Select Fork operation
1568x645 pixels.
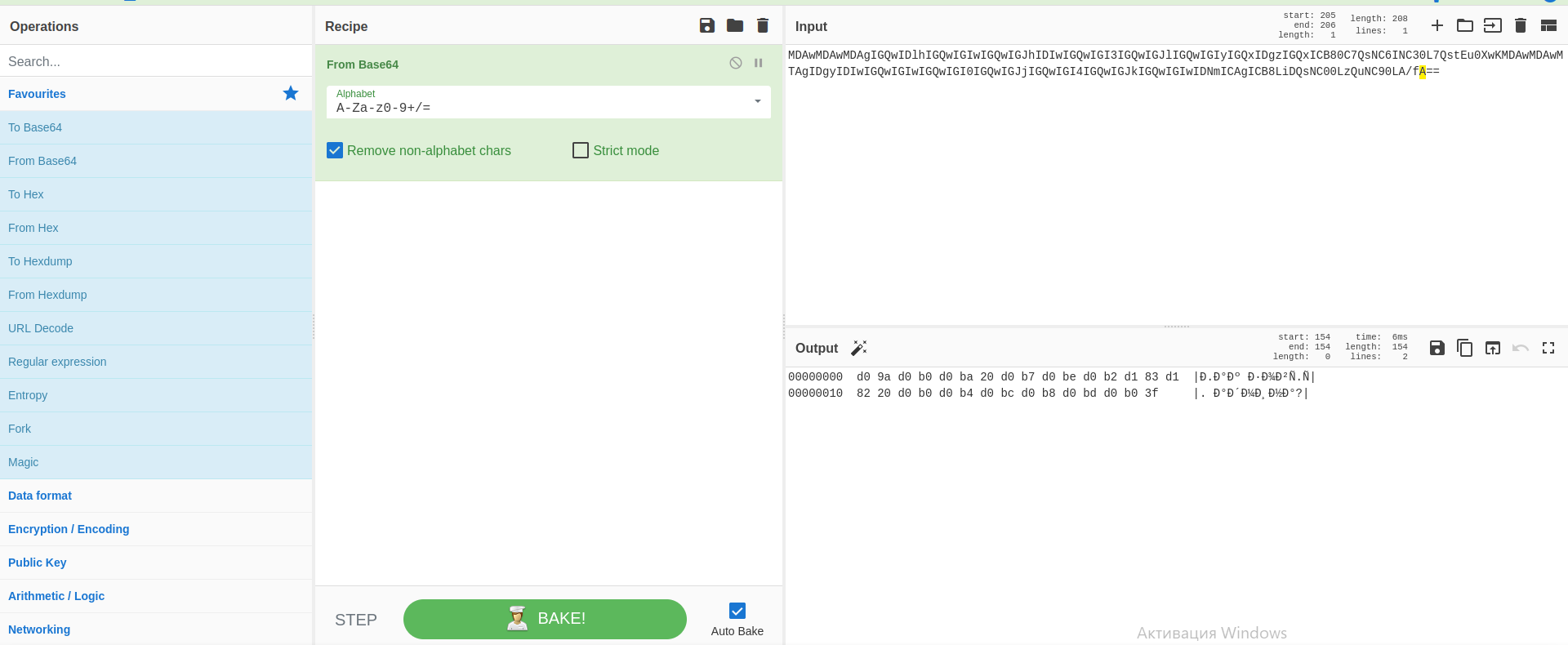point(156,429)
